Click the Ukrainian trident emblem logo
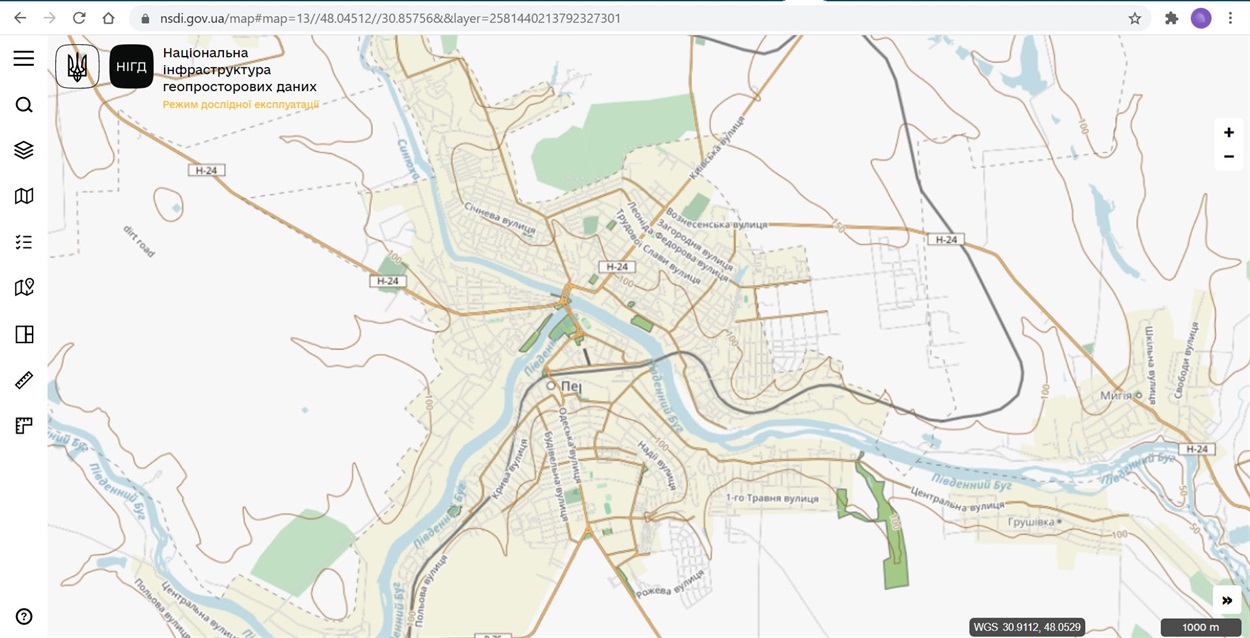The height and width of the screenshot is (638, 1250). [x=77, y=67]
